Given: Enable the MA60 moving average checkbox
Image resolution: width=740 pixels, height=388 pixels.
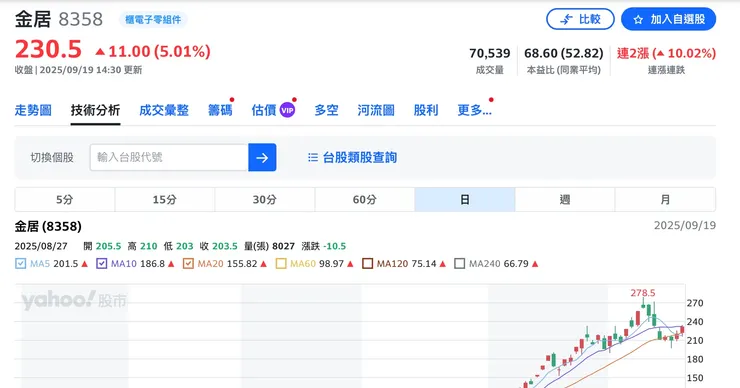Looking at the screenshot, I should (281, 263).
